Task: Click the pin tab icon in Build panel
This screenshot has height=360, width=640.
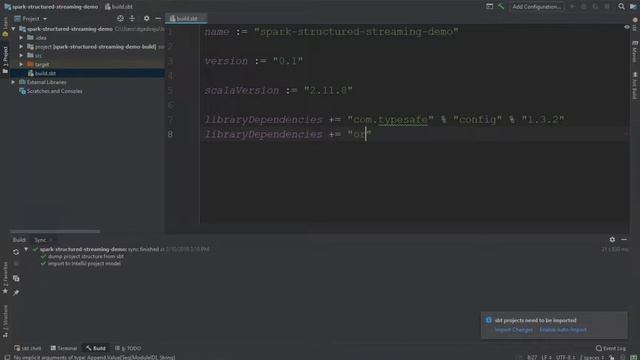Action: click(x=16, y=293)
